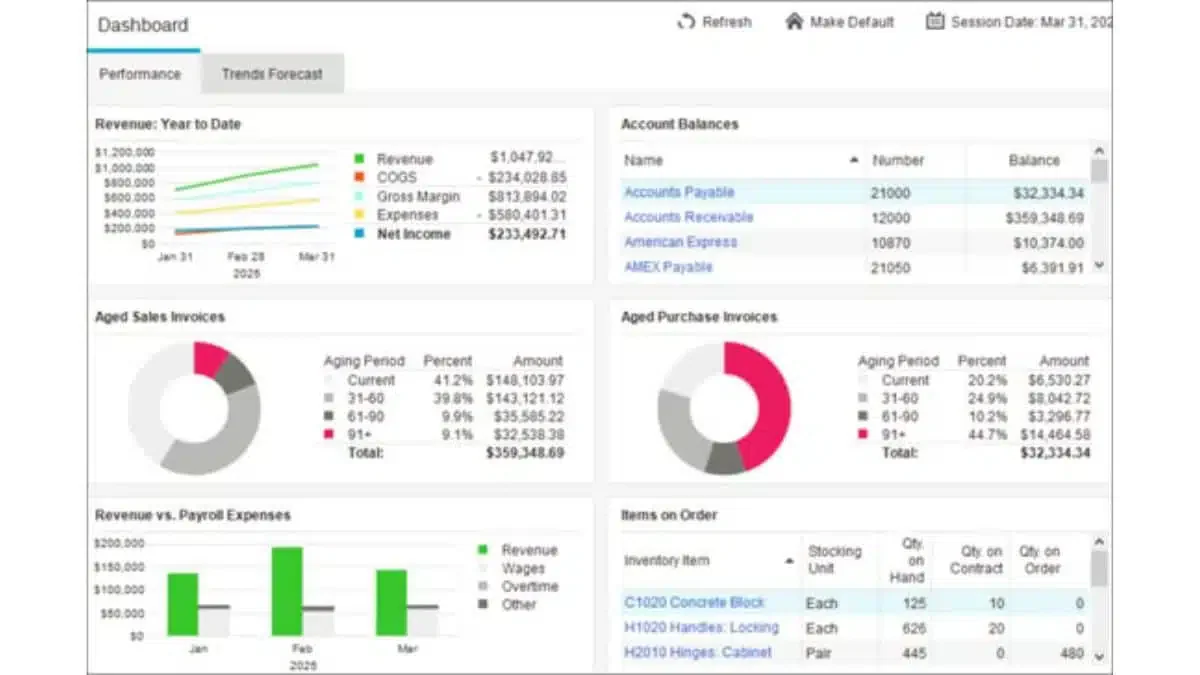
Task: Click the Session Date calendar icon
Action: 935,21
